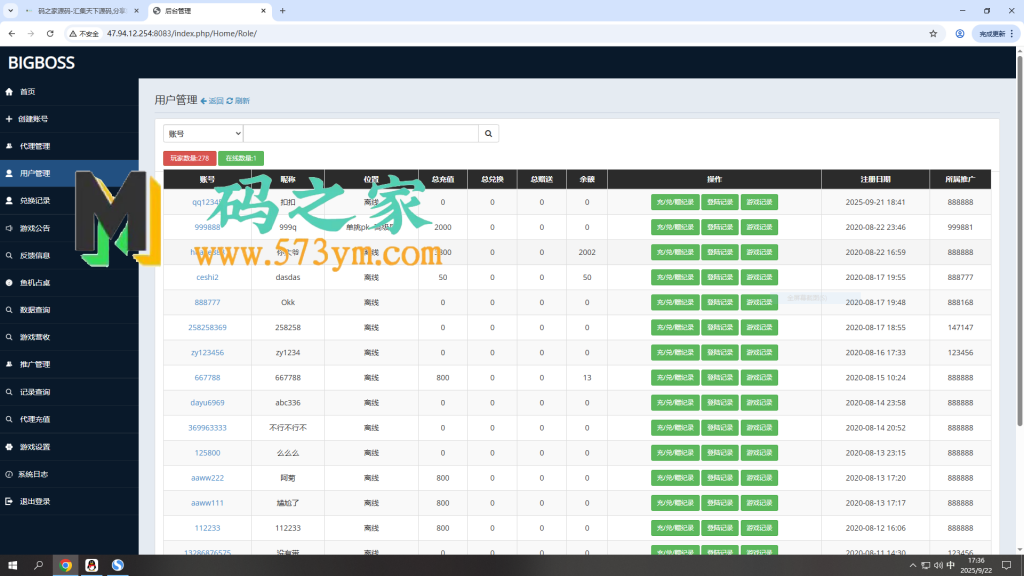Click the green 在线数量:1 badge

point(241,158)
